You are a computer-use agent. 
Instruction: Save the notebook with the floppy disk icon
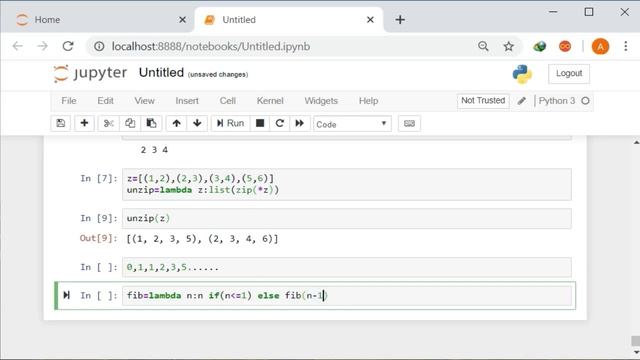pos(61,123)
